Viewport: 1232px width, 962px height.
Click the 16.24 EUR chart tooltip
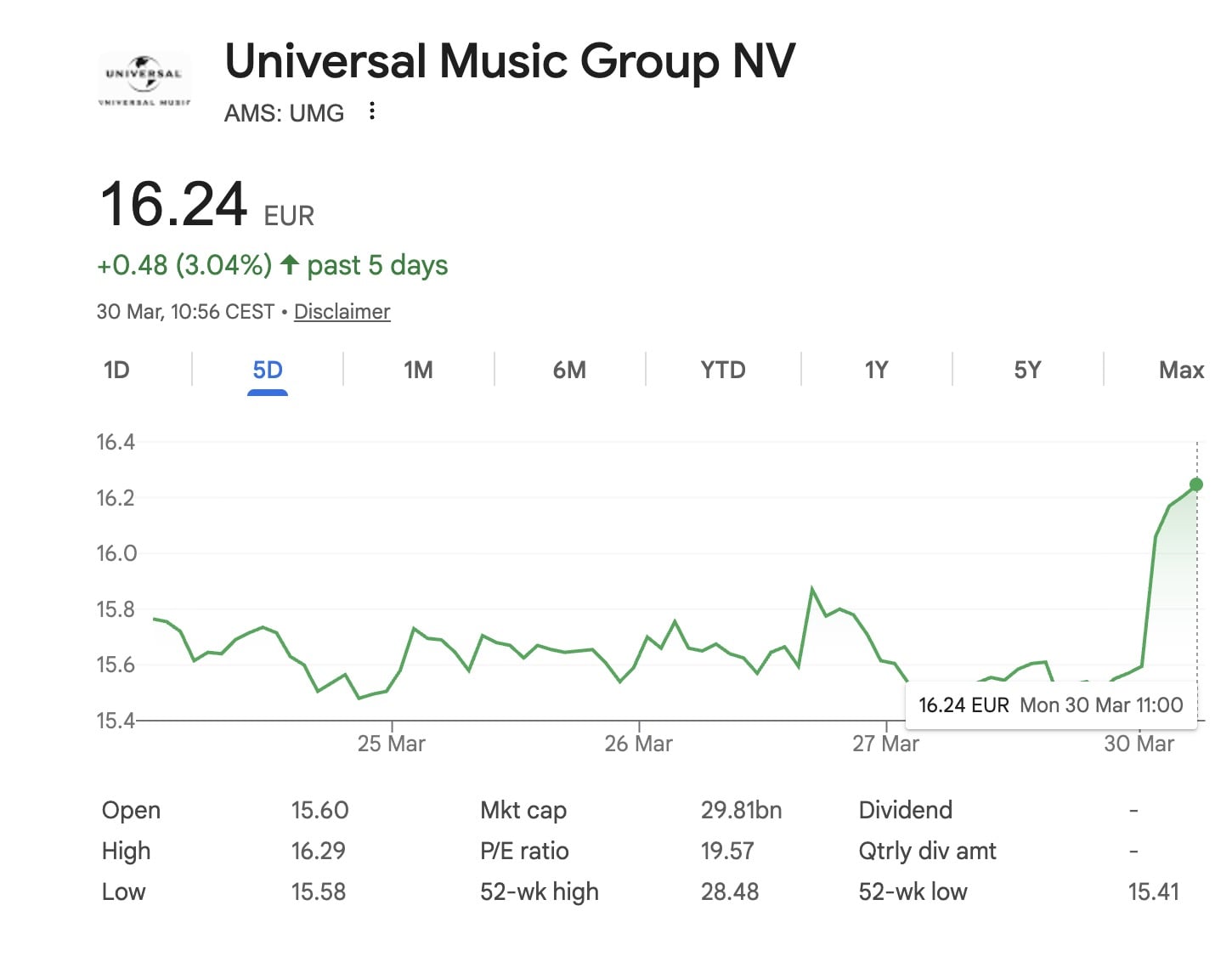1050,705
